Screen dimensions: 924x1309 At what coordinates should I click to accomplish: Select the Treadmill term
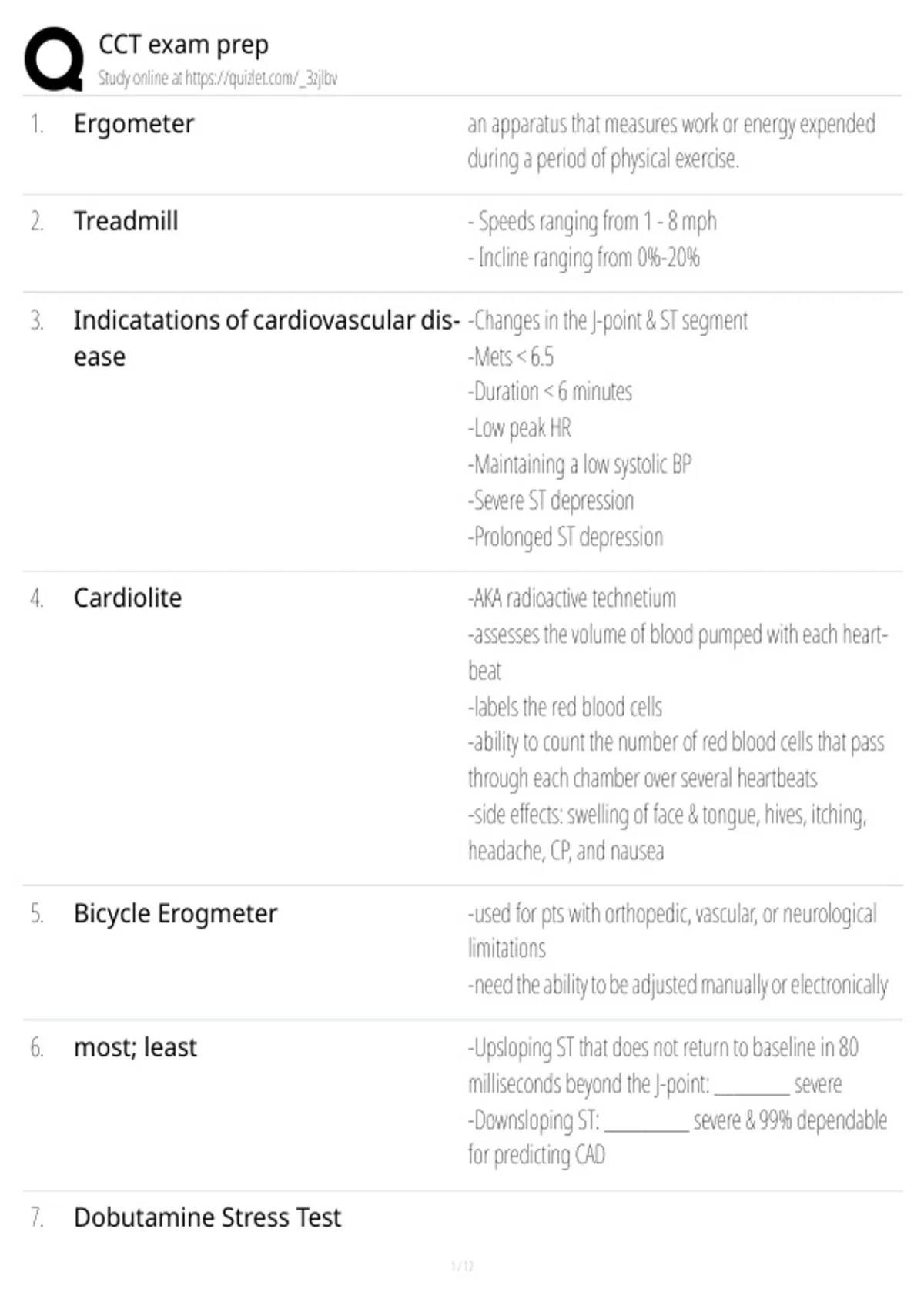coord(126,221)
